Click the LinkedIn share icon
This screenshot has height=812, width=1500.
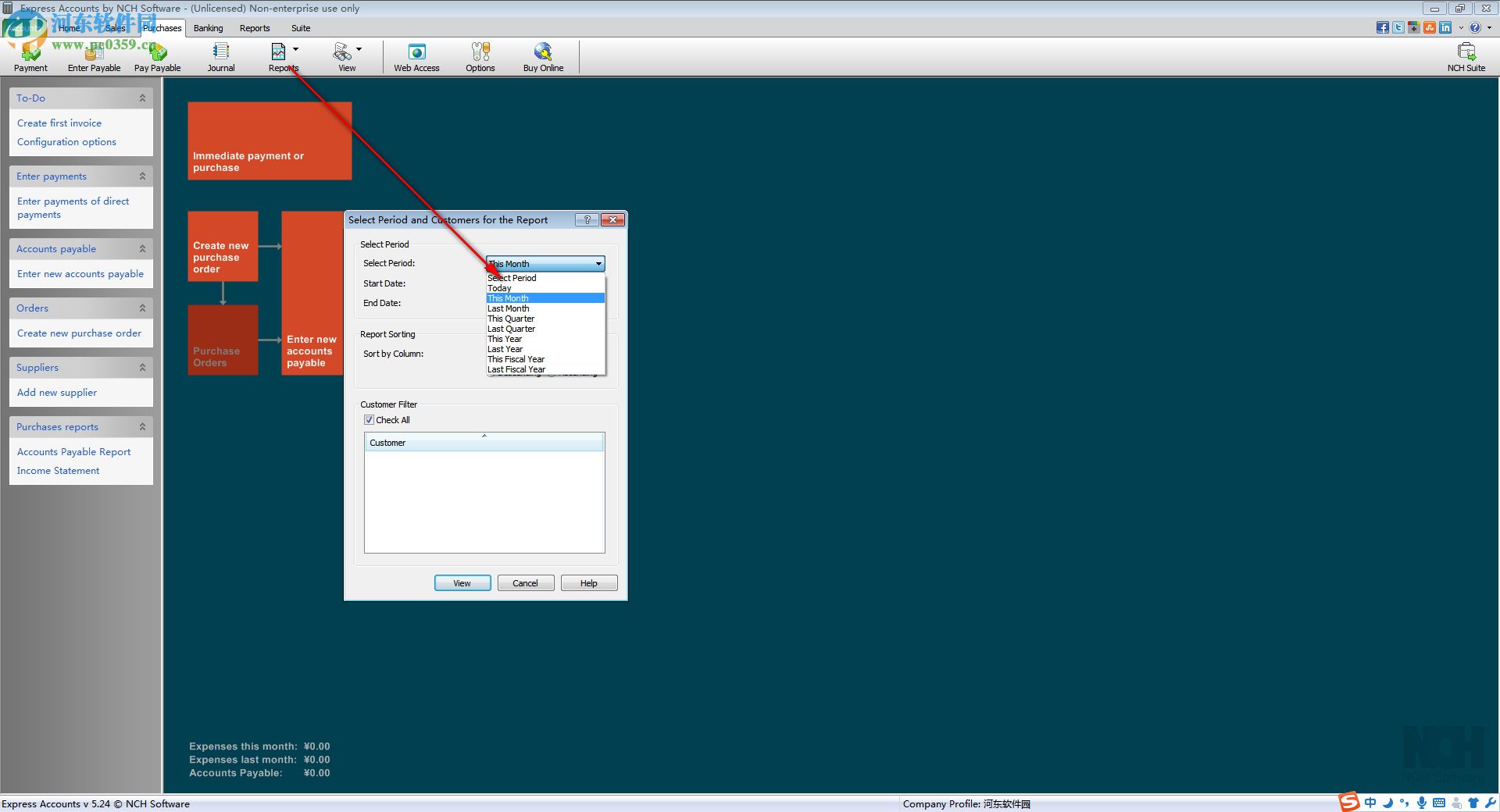coord(1445,27)
